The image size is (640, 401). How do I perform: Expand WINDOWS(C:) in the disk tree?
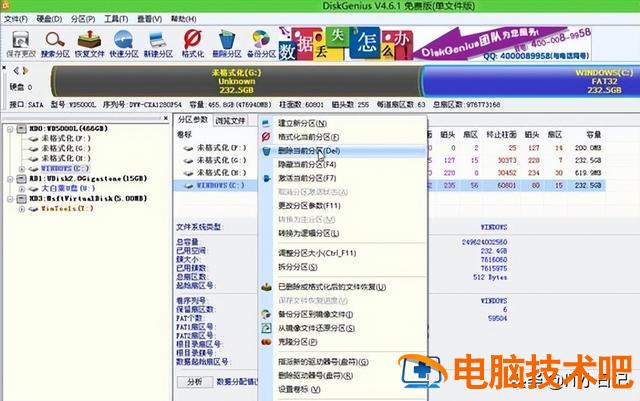tap(22, 169)
